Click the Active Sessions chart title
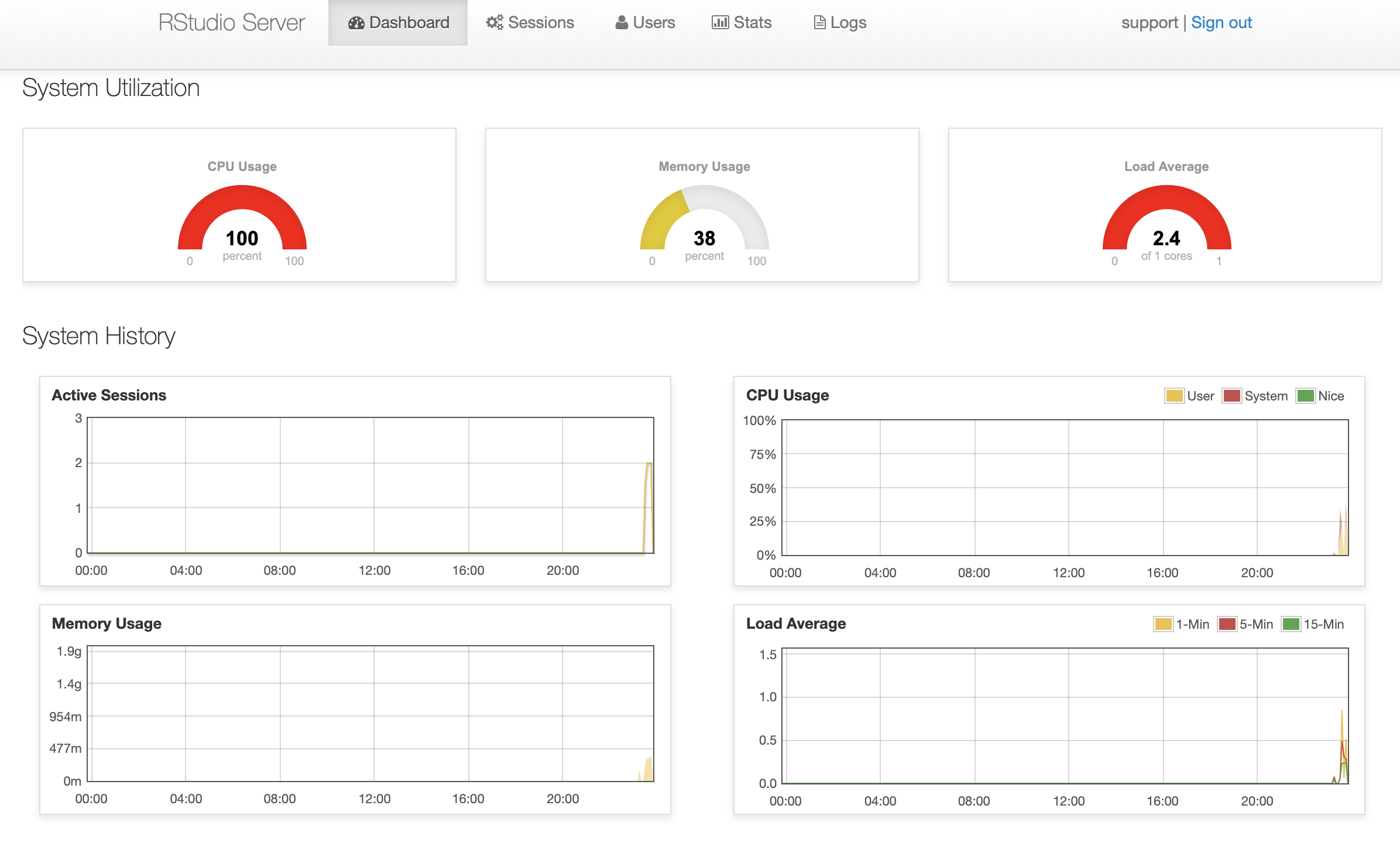This screenshot has height=843, width=1400. [x=109, y=396]
